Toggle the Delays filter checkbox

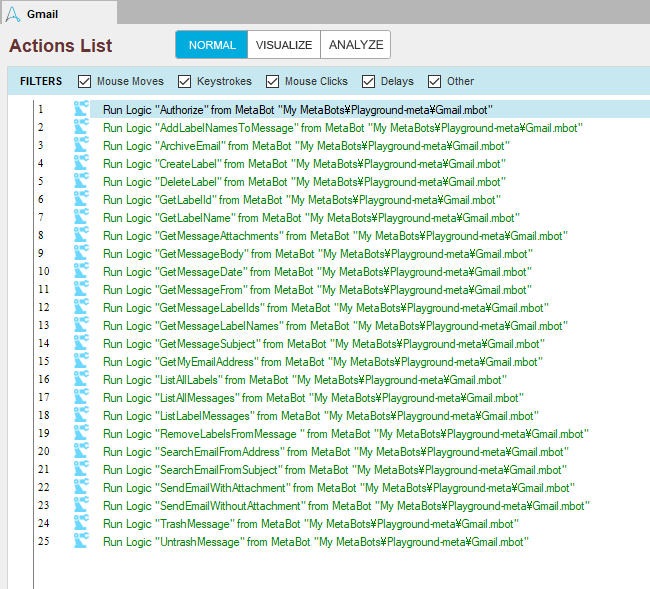click(x=369, y=81)
